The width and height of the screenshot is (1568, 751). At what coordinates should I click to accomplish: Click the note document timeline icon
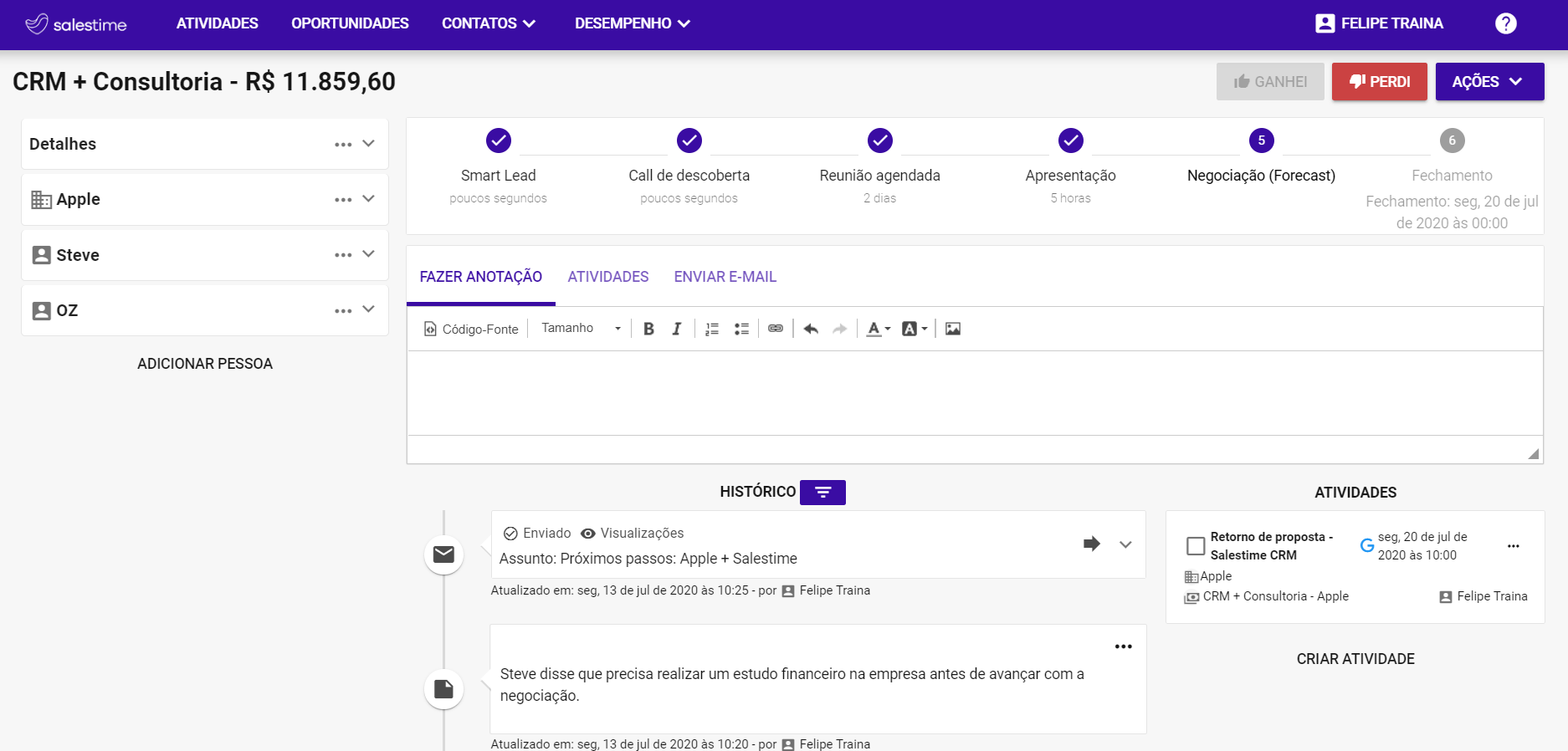(443, 689)
